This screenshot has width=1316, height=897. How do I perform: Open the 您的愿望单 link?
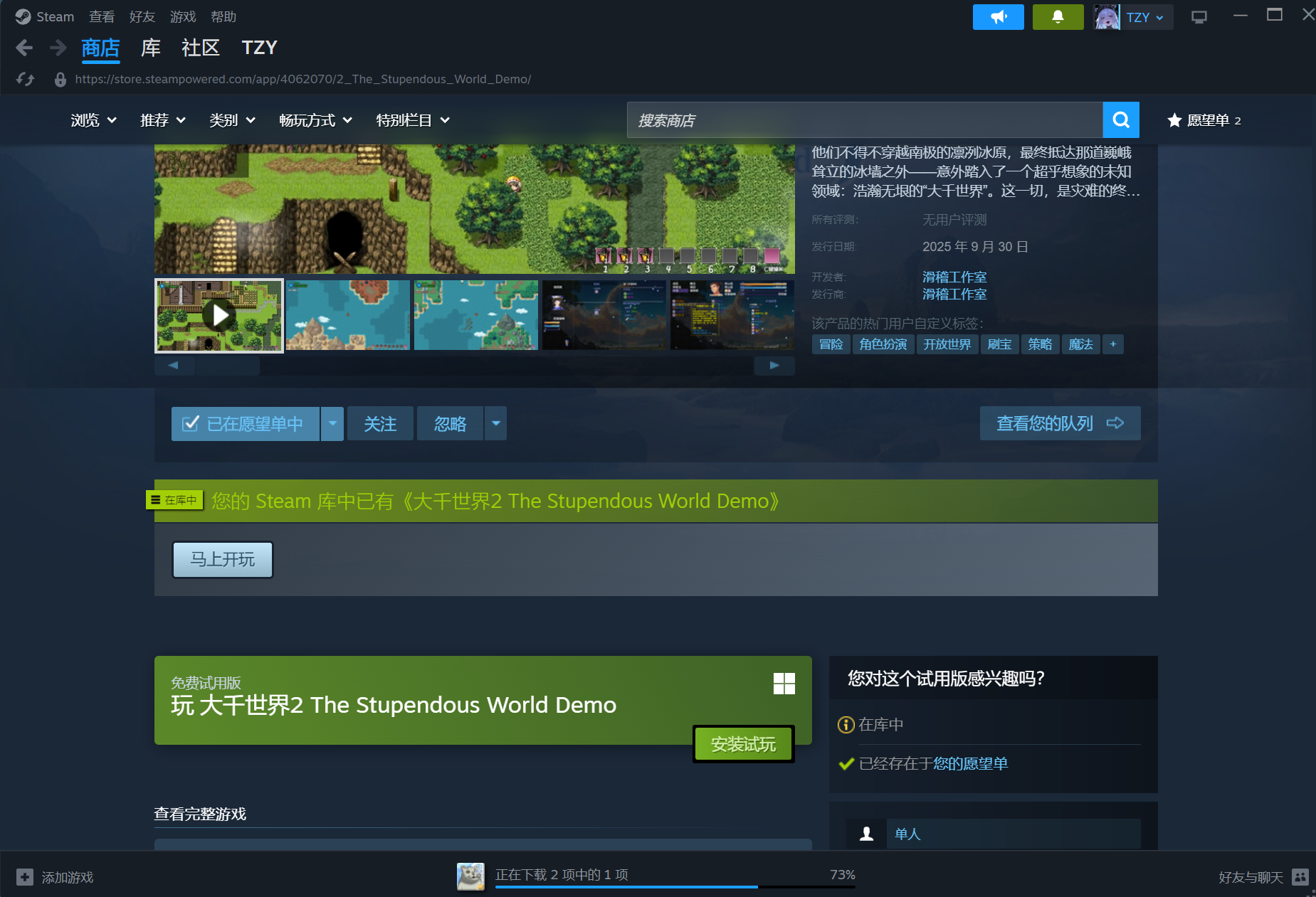(970, 764)
